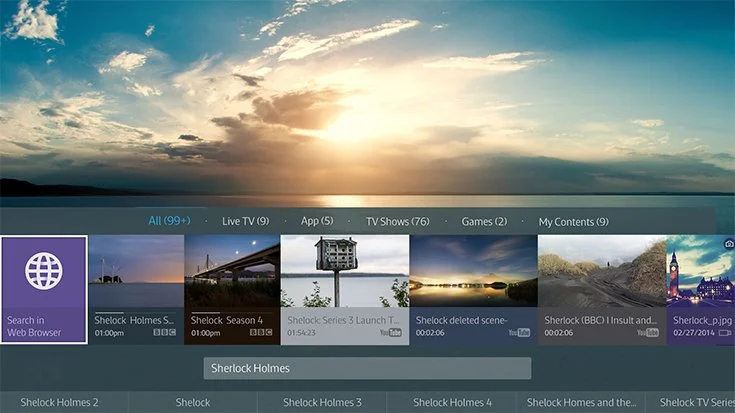Choose the Shelock Homes and the... suggestion
735x413 pixels.
click(x=581, y=402)
